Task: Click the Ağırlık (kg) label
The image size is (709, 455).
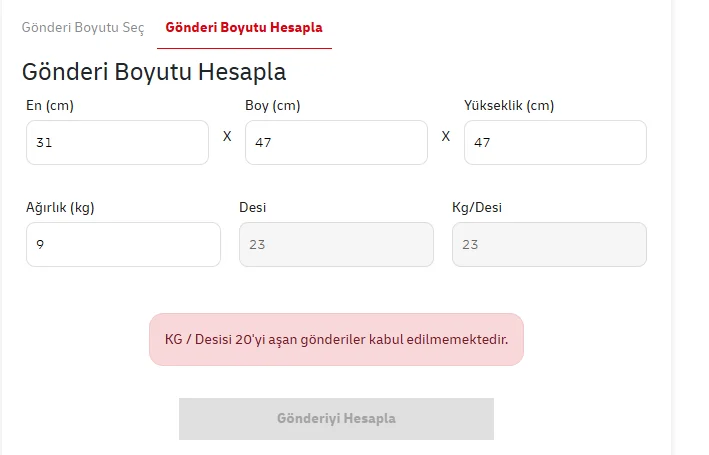Action: (60, 208)
